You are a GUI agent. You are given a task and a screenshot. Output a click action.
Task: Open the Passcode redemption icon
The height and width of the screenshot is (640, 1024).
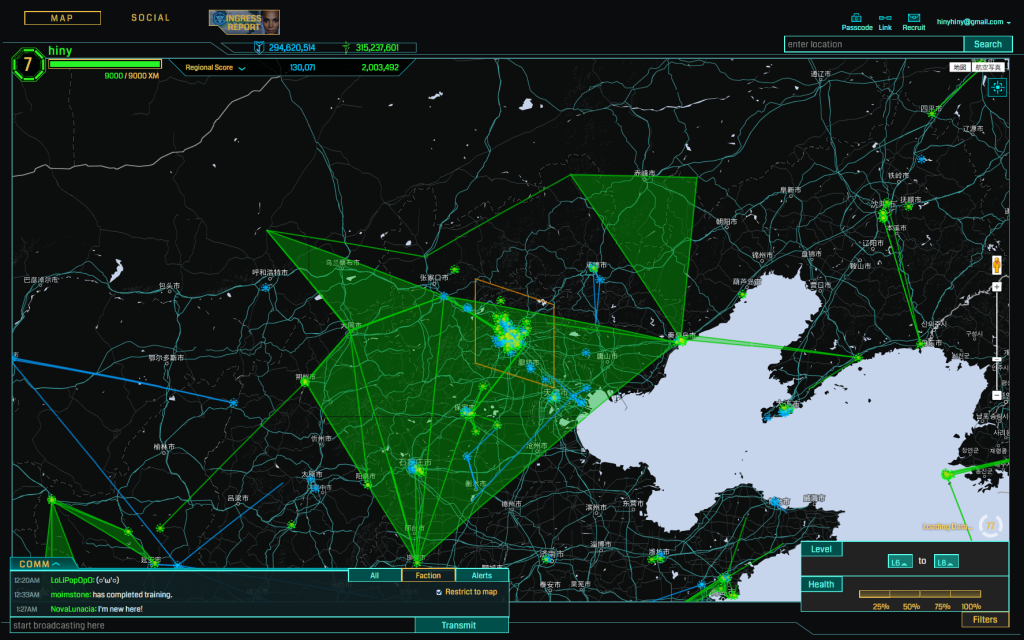(x=856, y=18)
